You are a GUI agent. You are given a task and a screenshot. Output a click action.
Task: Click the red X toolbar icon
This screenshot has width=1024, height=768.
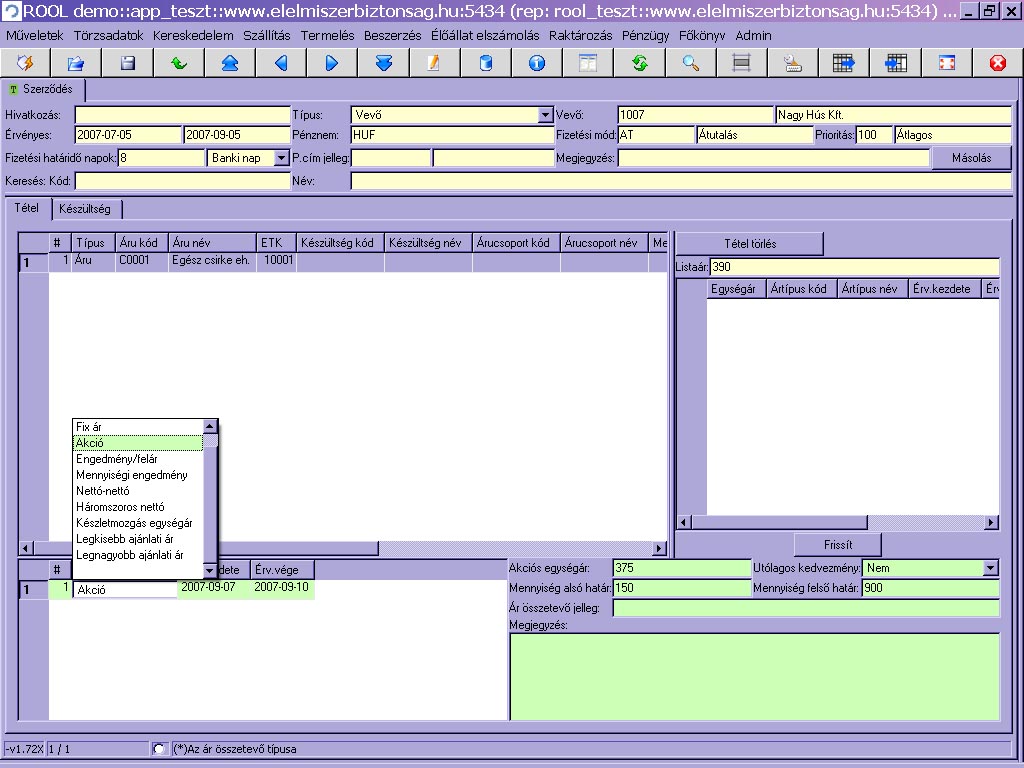pyautogui.click(x=997, y=63)
